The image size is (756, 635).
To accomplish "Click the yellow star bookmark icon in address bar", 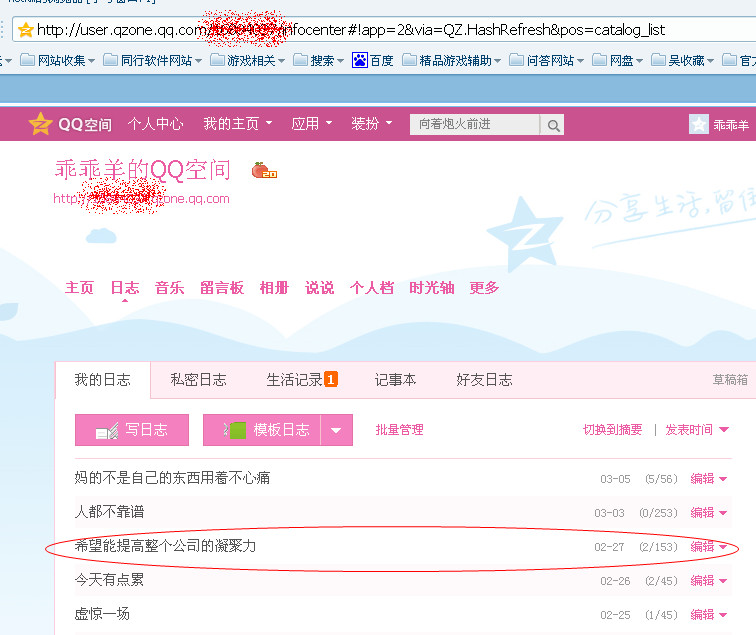I will click(26, 30).
